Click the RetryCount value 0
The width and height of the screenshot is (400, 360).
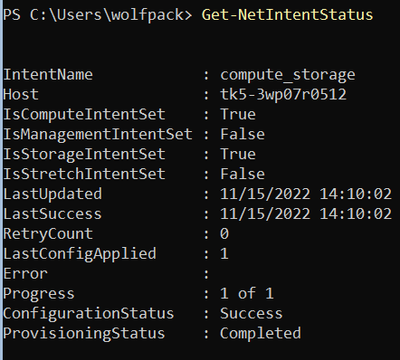[x=224, y=234]
